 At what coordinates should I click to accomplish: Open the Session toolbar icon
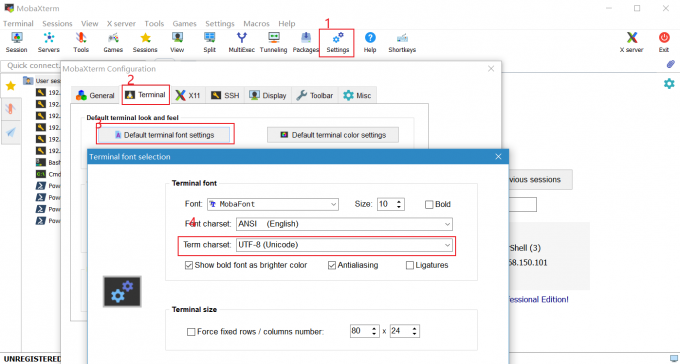click(x=16, y=43)
